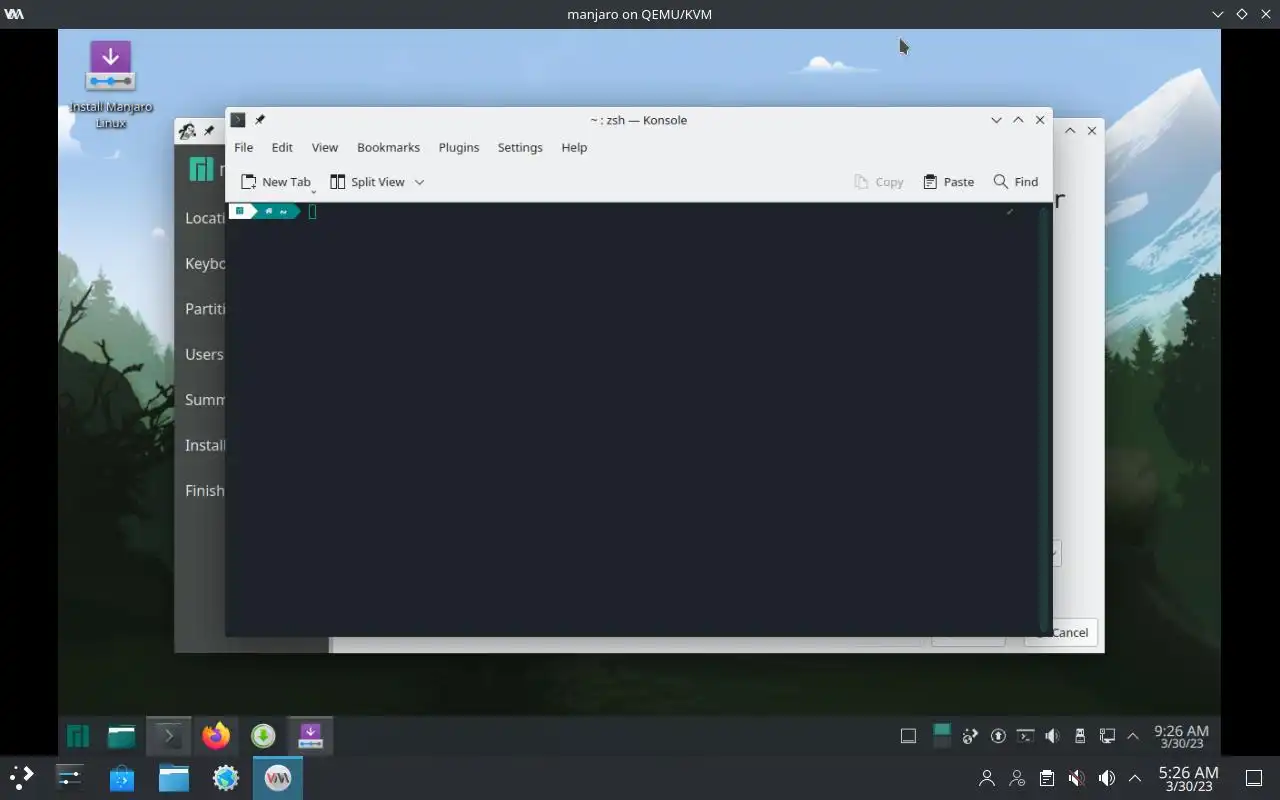Open the Edit menu in Konsole

(x=282, y=147)
